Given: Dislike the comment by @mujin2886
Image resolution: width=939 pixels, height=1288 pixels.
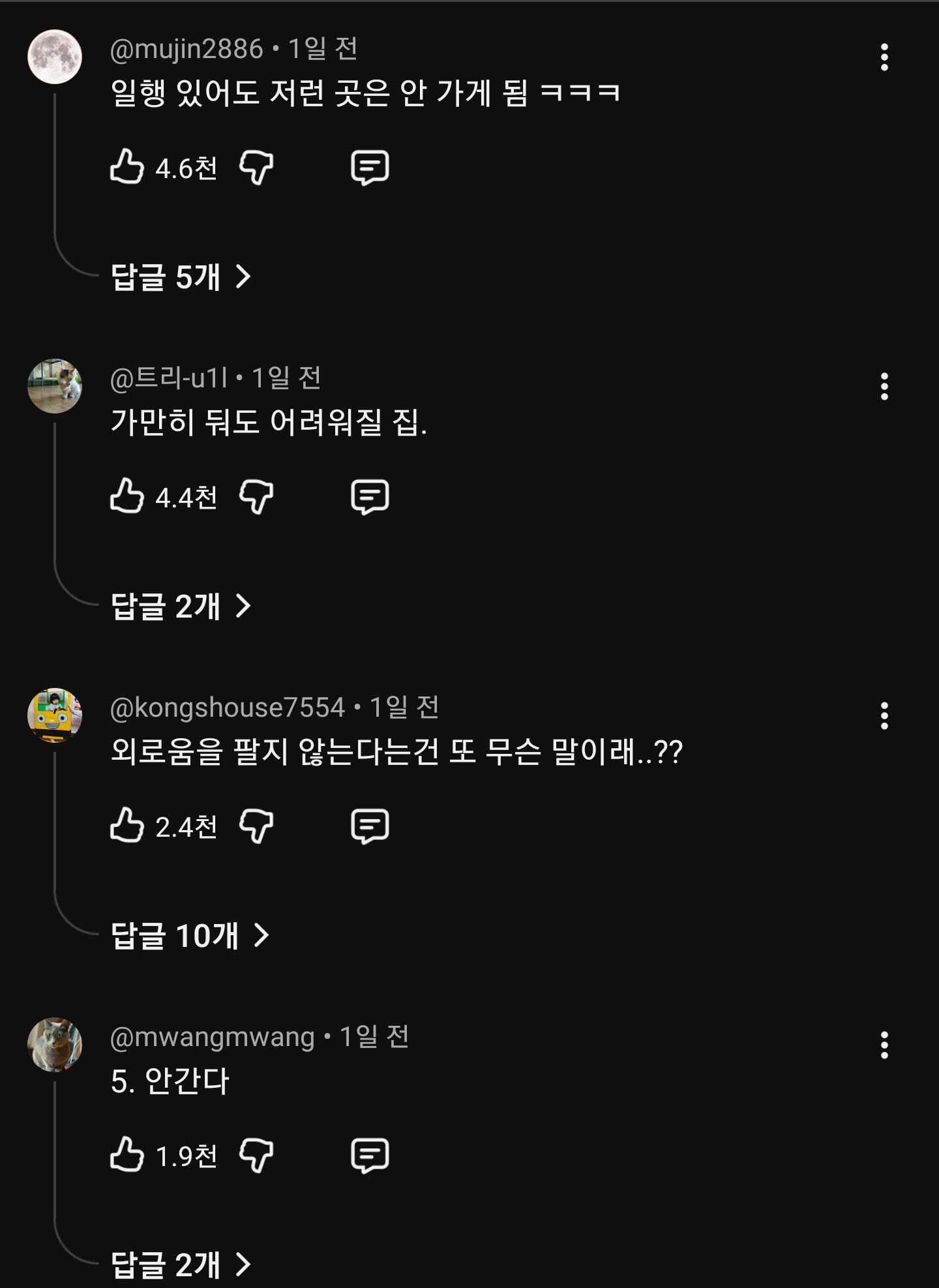Looking at the screenshot, I should 256,167.
